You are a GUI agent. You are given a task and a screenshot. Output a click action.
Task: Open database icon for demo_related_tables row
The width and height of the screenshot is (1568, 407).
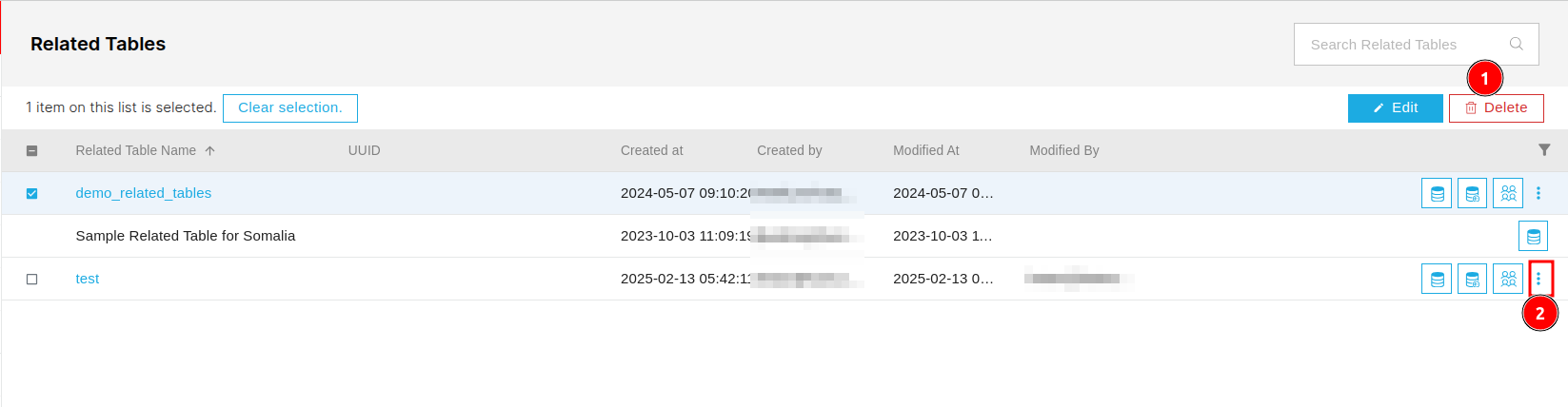point(1437,193)
